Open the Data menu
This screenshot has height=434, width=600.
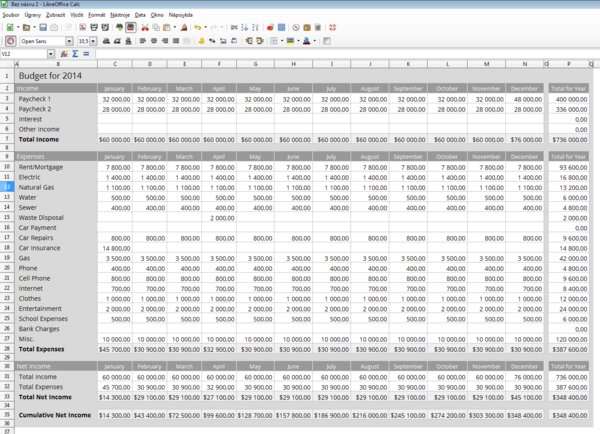point(140,15)
